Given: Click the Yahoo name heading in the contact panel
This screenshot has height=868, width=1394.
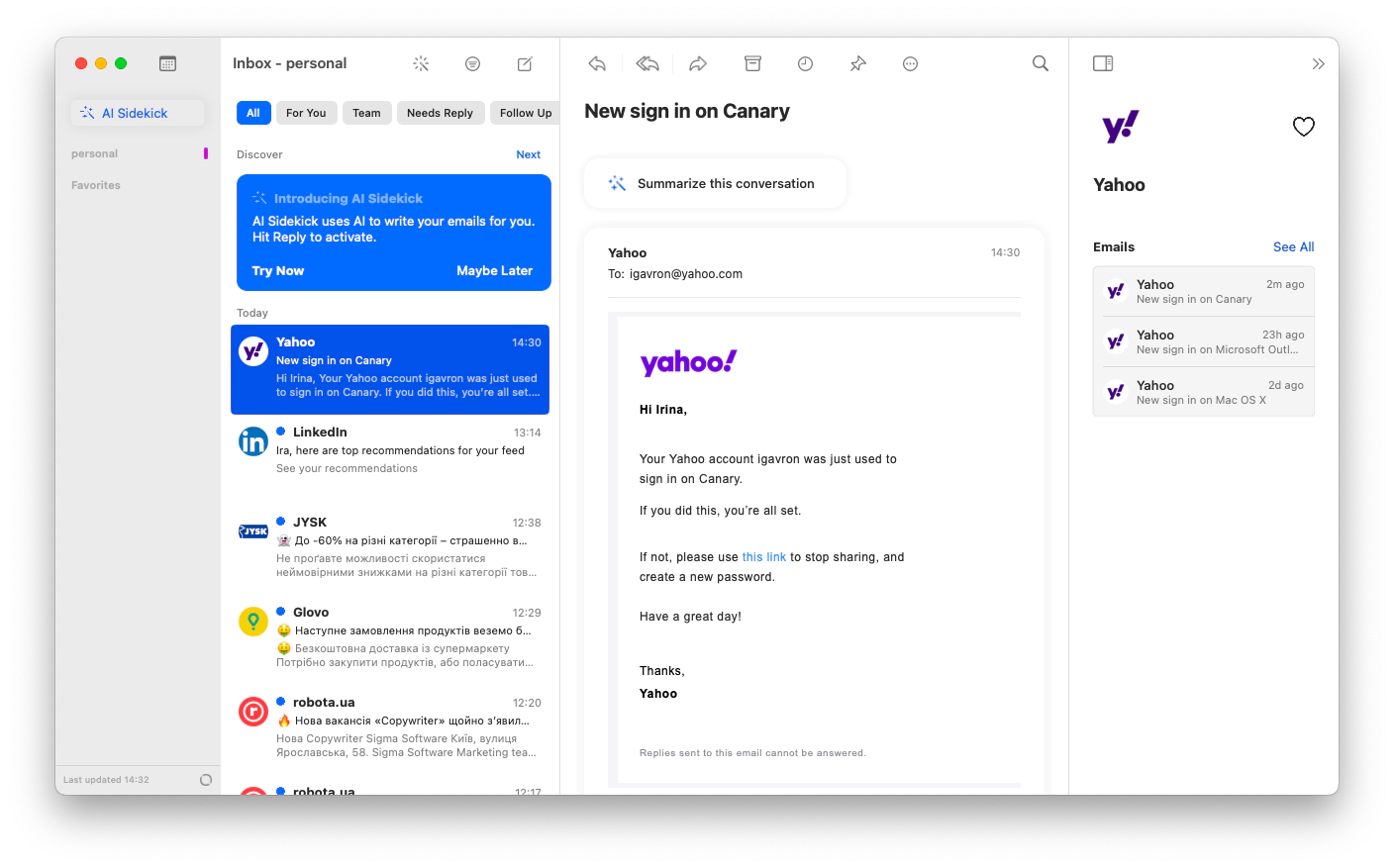Looking at the screenshot, I should pyautogui.click(x=1119, y=185).
